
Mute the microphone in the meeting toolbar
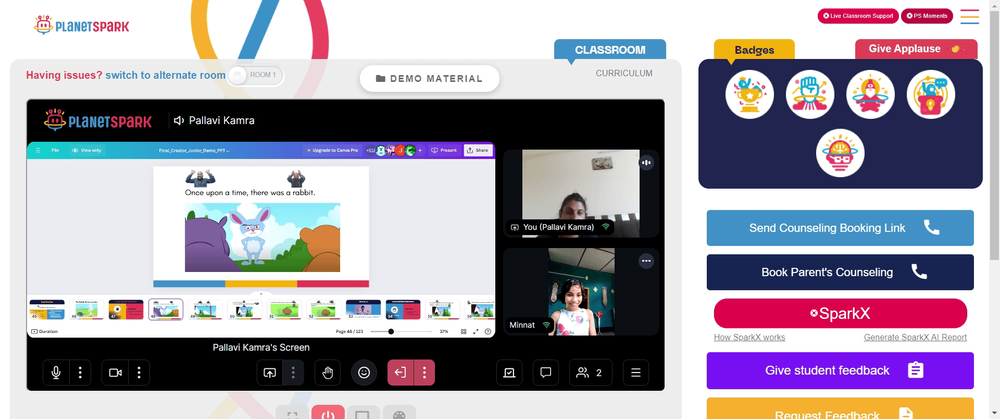tap(56, 373)
